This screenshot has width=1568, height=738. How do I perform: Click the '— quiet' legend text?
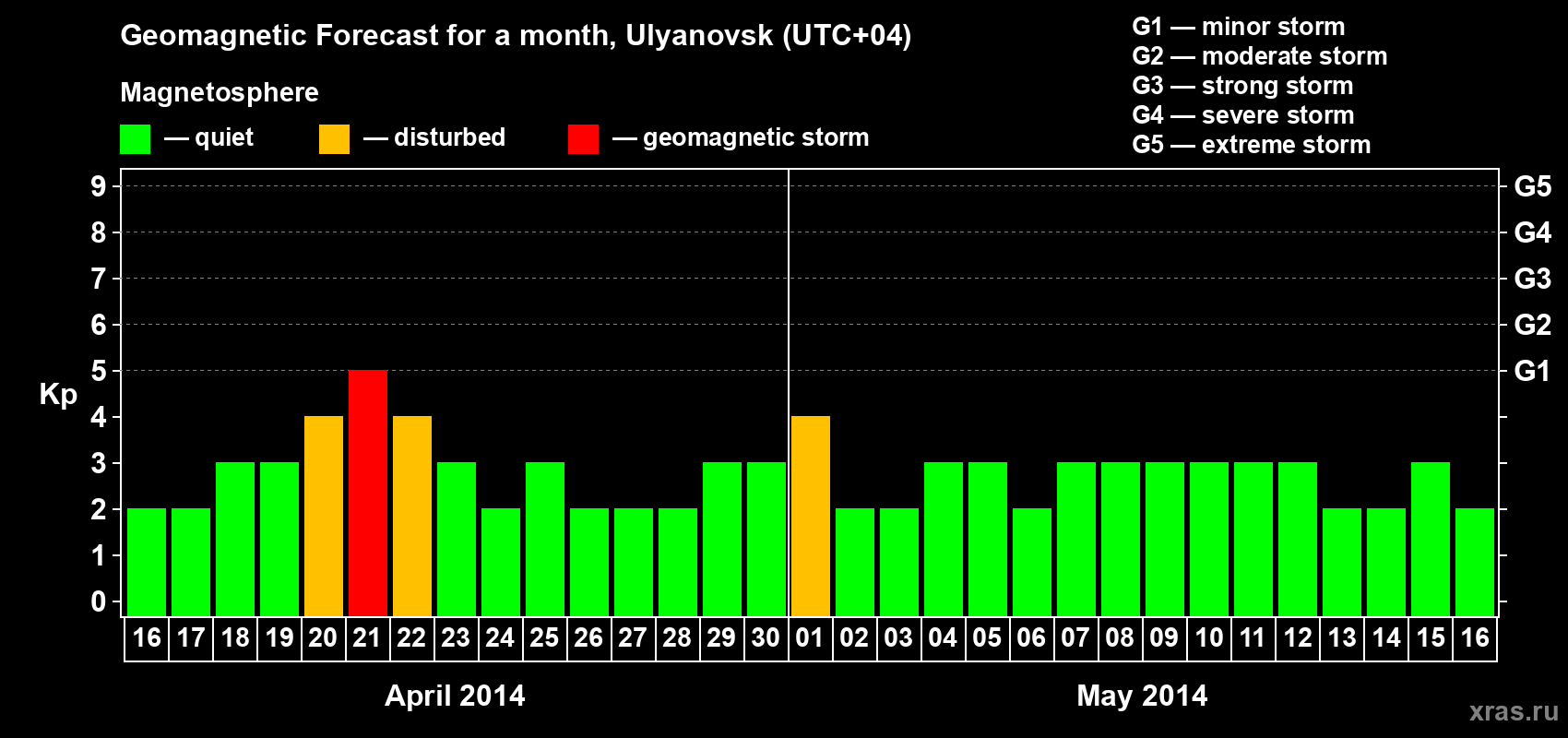coord(208,137)
